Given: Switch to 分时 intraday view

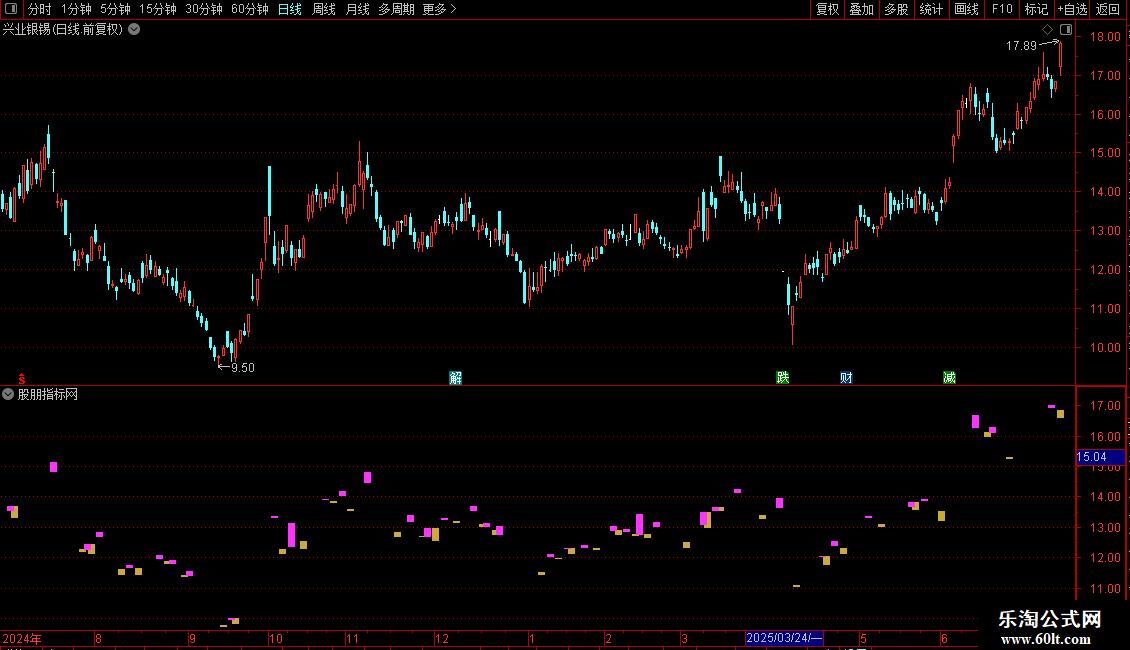Looking at the screenshot, I should 39,9.
